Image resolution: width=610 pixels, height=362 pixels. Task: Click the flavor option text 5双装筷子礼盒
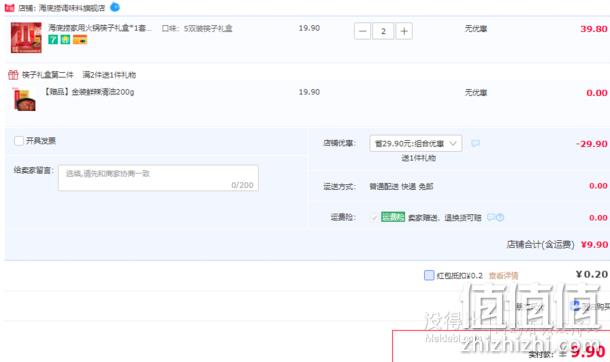coord(208,28)
